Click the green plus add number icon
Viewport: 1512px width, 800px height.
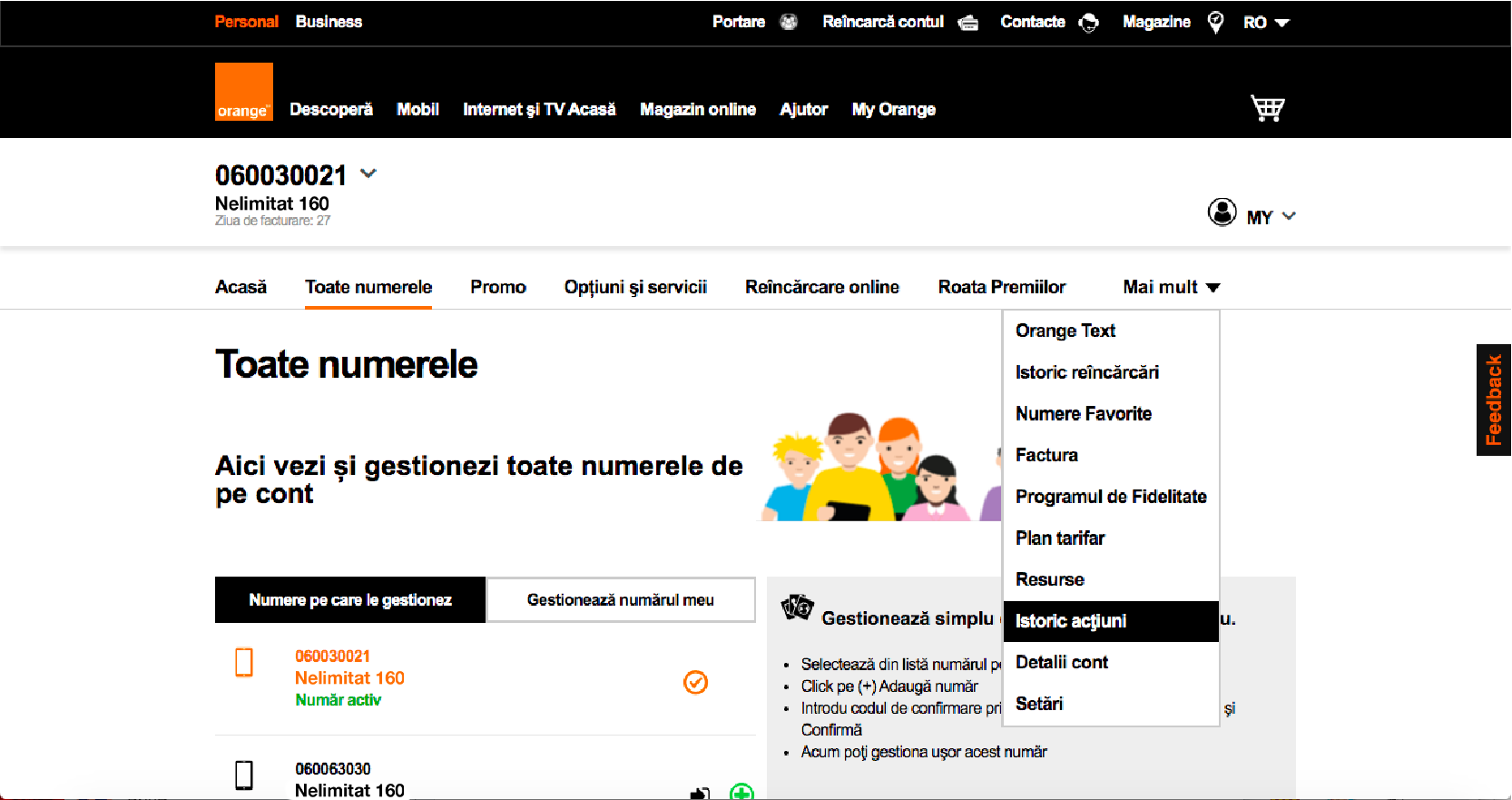(741, 792)
